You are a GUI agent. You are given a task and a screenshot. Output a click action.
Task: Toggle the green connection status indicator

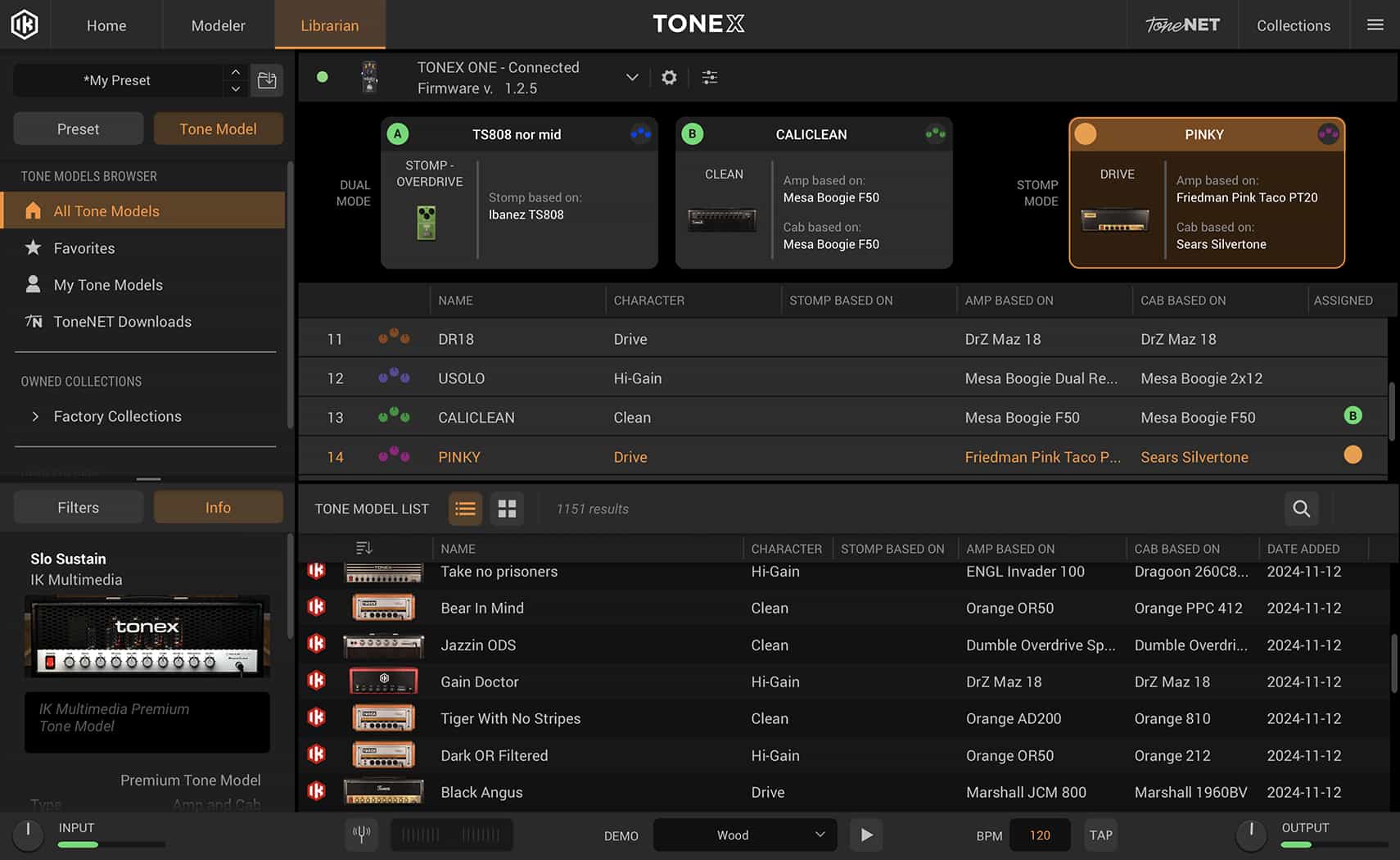coord(323,77)
